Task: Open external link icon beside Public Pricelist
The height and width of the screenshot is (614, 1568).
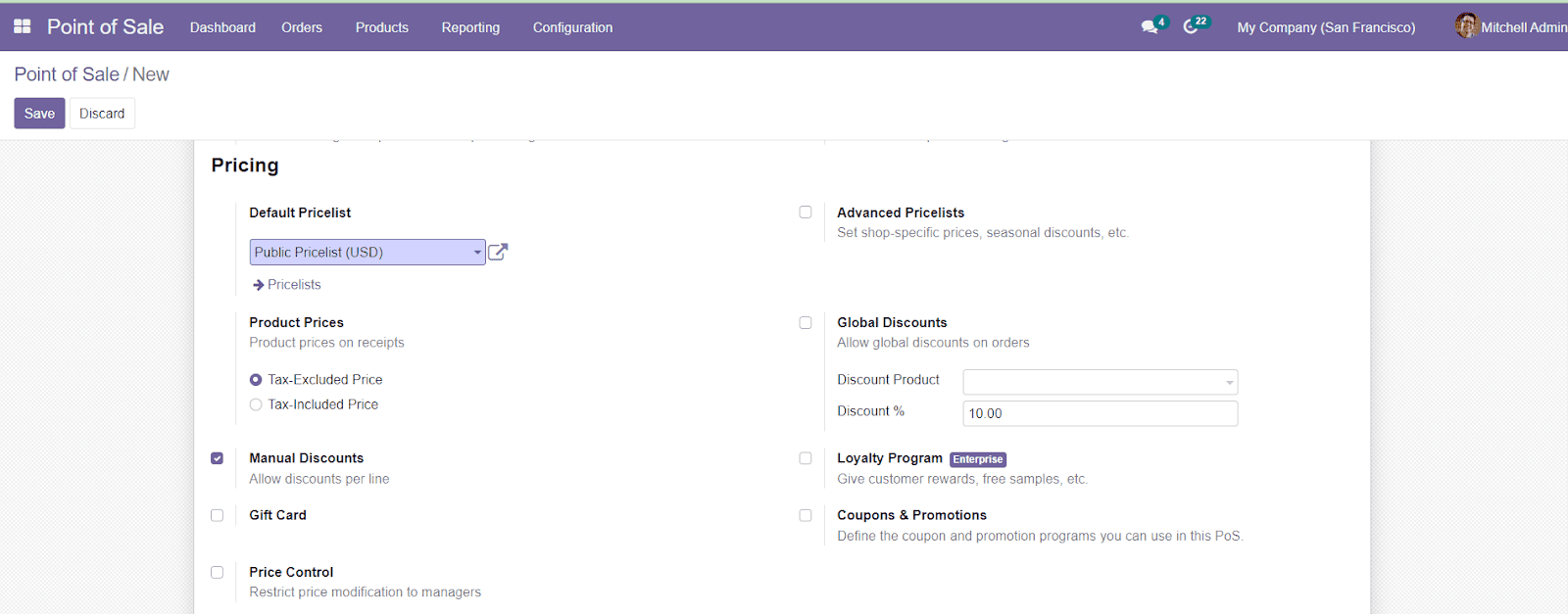Action: pyautogui.click(x=498, y=253)
